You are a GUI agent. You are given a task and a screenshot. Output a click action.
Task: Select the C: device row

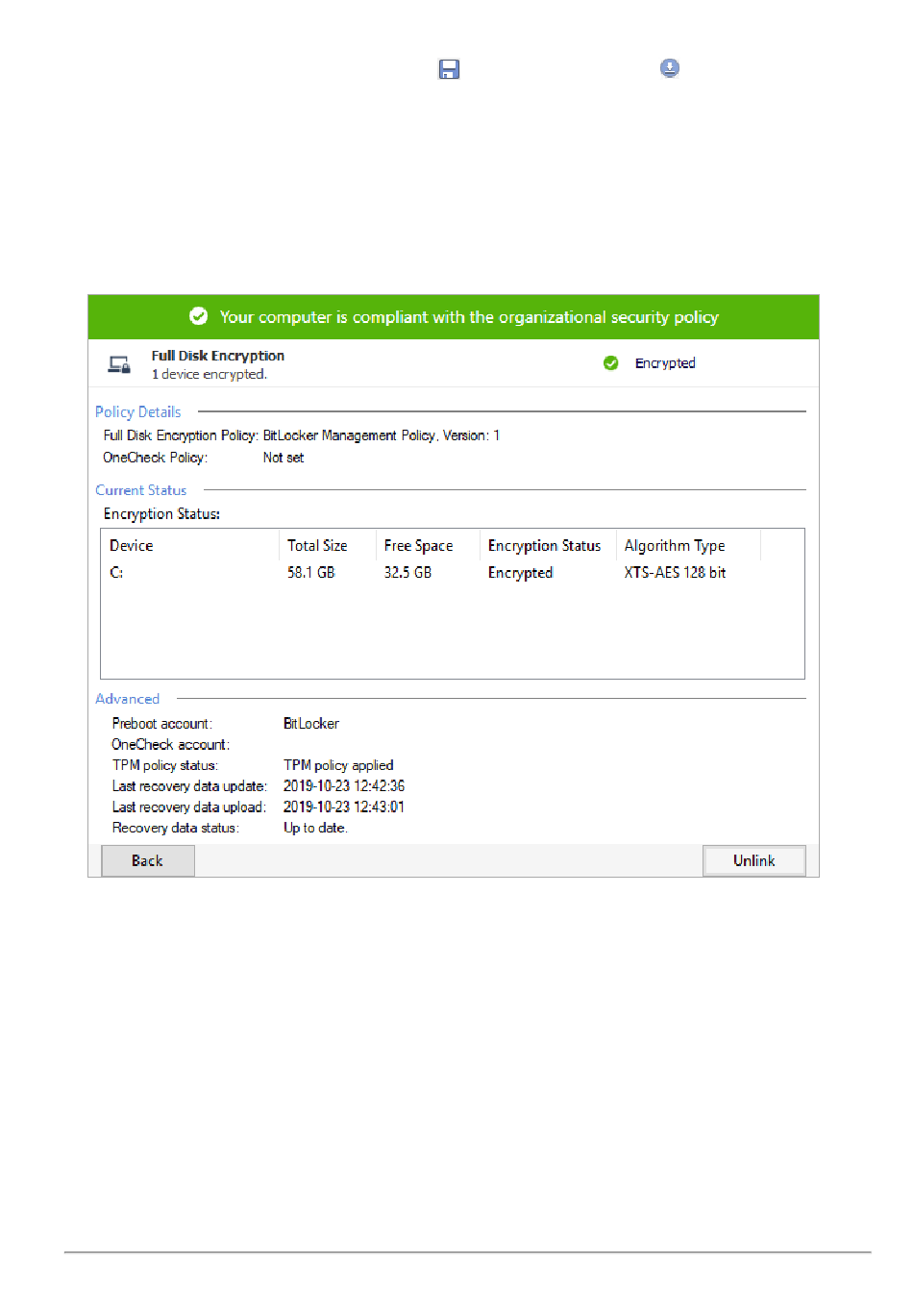[452, 572]
